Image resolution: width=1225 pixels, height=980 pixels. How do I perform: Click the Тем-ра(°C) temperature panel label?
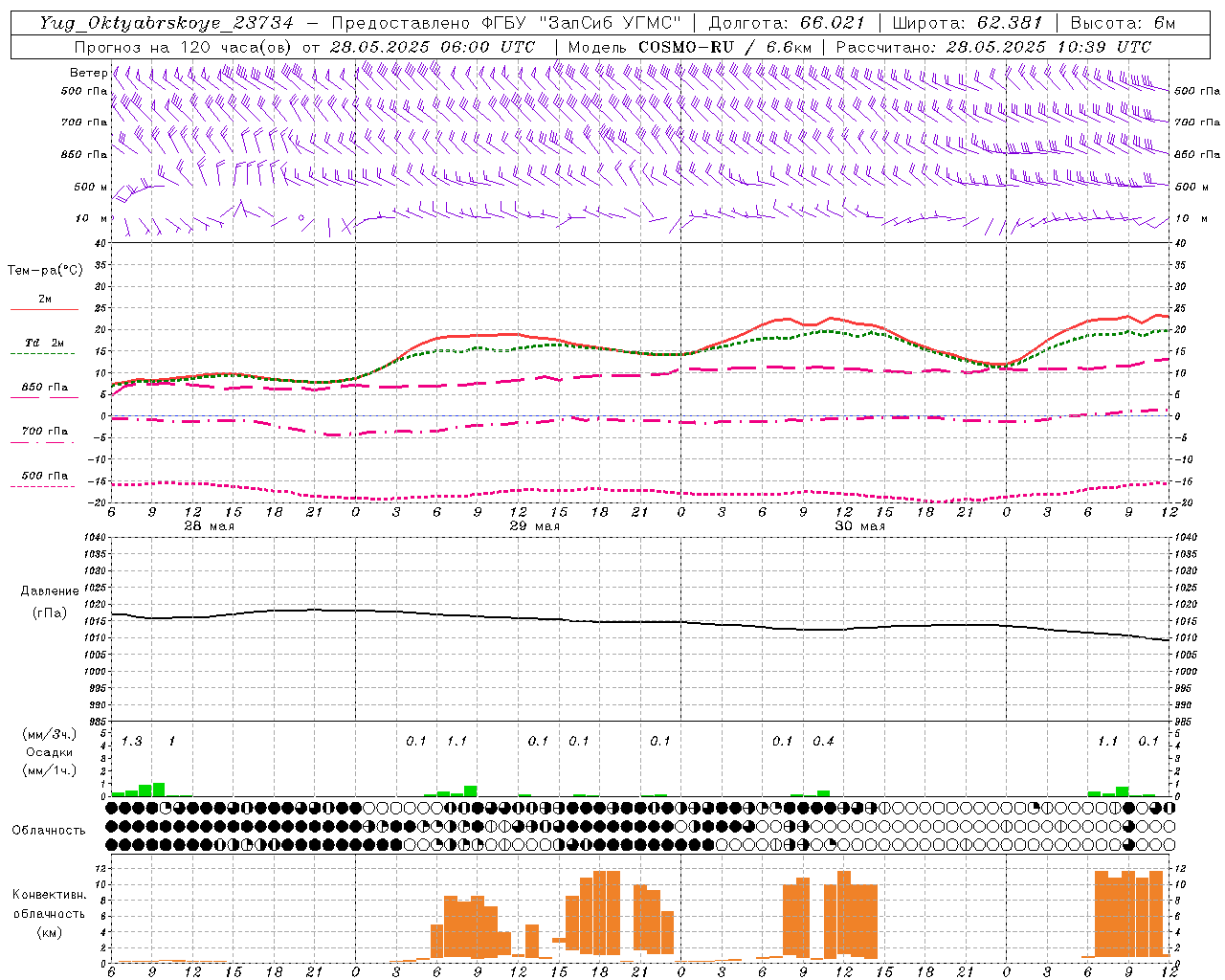[x=45, y=271]
